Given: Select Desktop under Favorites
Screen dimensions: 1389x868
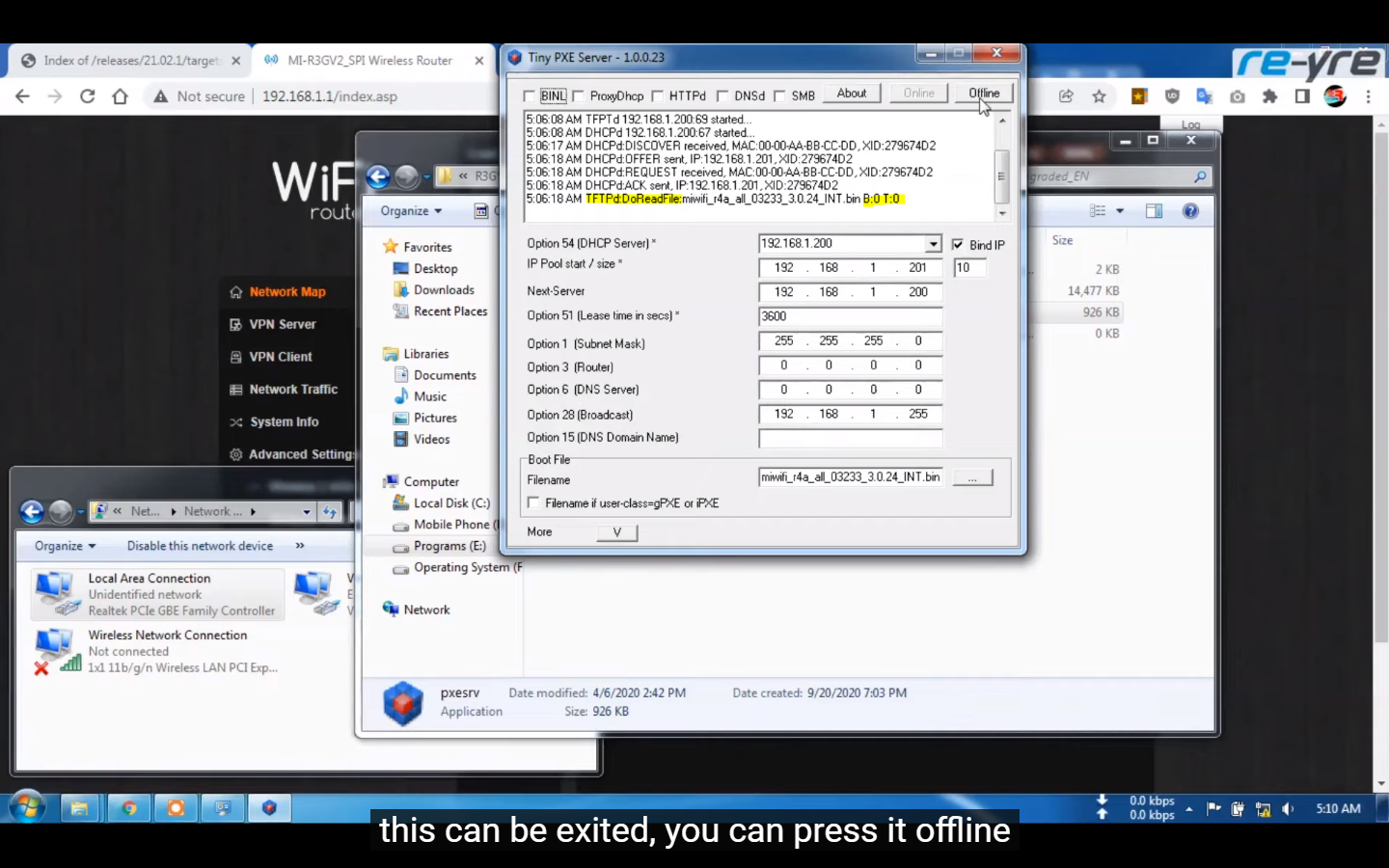Looking at the screenshot, I should point(435,269).
